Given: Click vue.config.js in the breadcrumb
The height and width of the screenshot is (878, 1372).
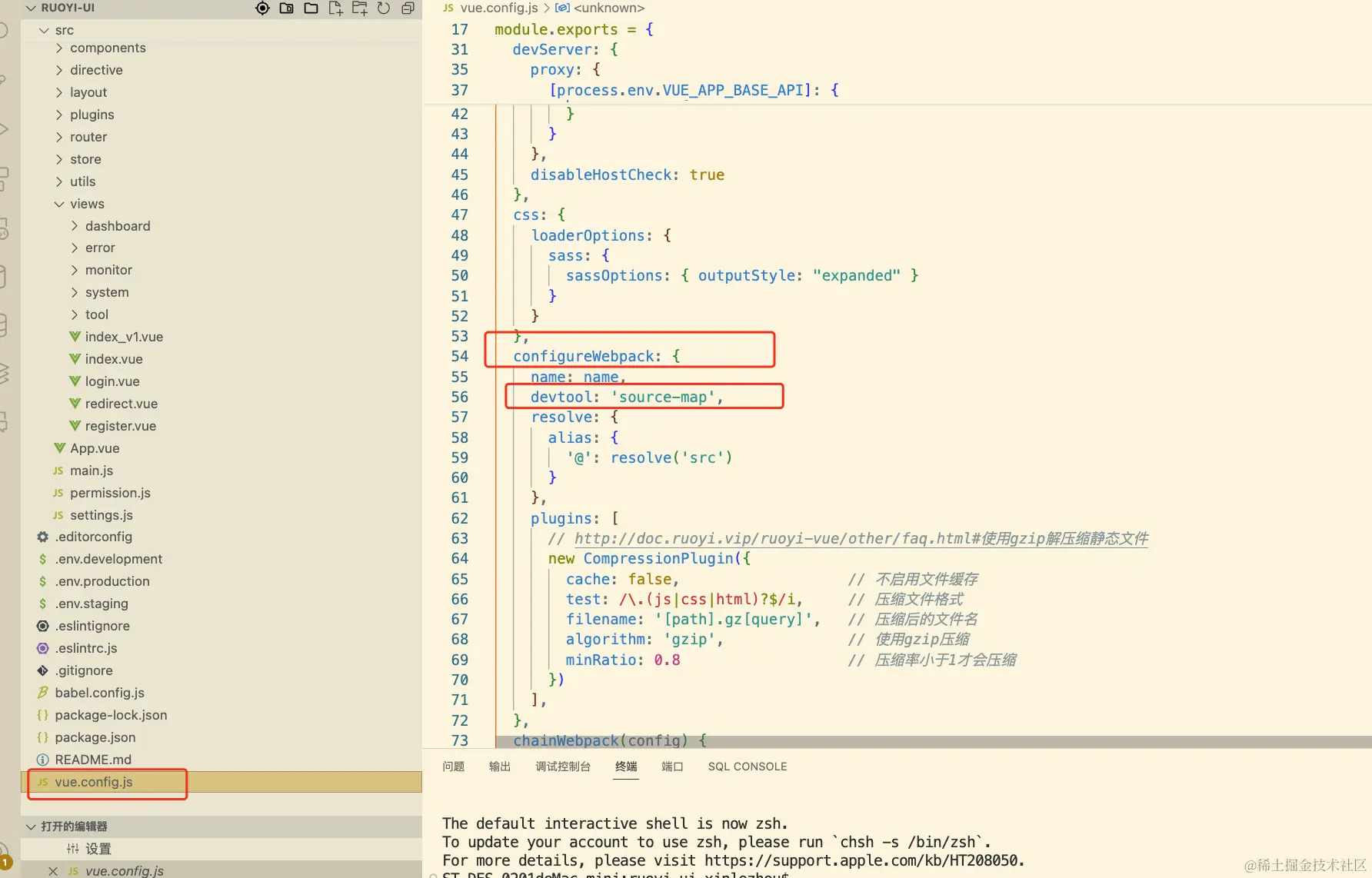Looking at the screenshot, I should click(499, 8).
